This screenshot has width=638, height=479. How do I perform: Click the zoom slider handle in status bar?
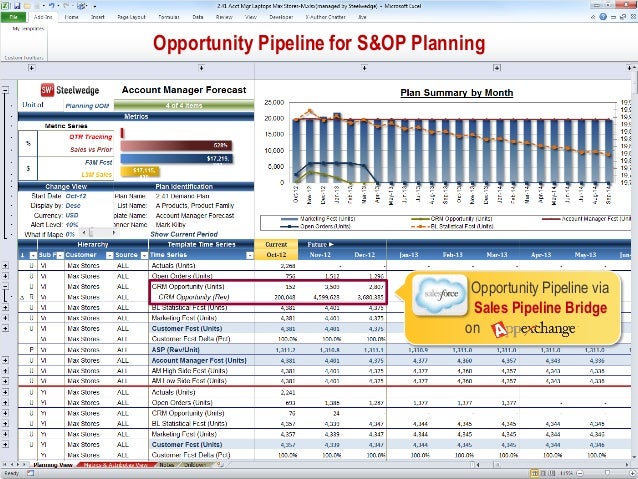(x=607, y=473)
